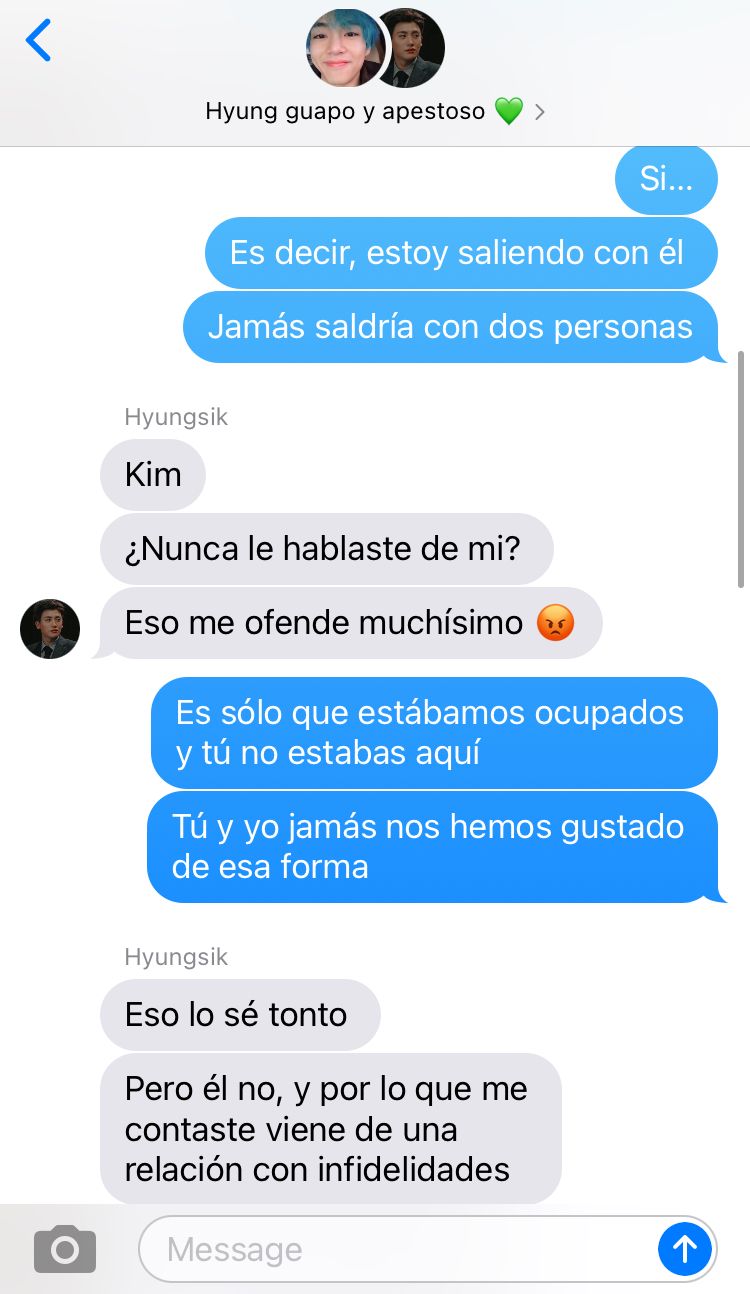Tap the angry face emoji

pyautogui.click(x=555, y=624)
